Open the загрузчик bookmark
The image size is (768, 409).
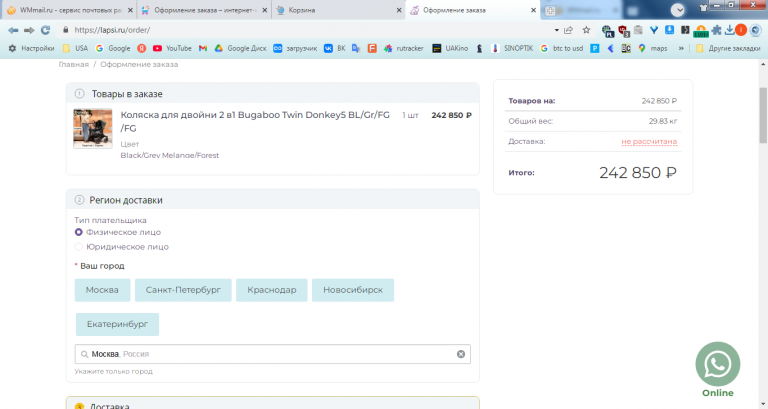pos(295,48)
